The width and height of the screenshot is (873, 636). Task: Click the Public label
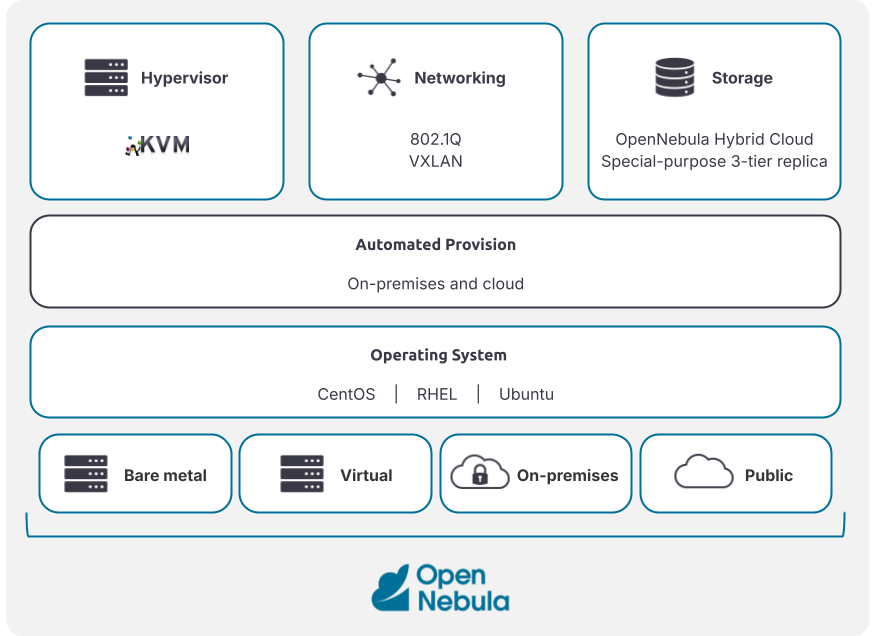(x=769, y=475)
